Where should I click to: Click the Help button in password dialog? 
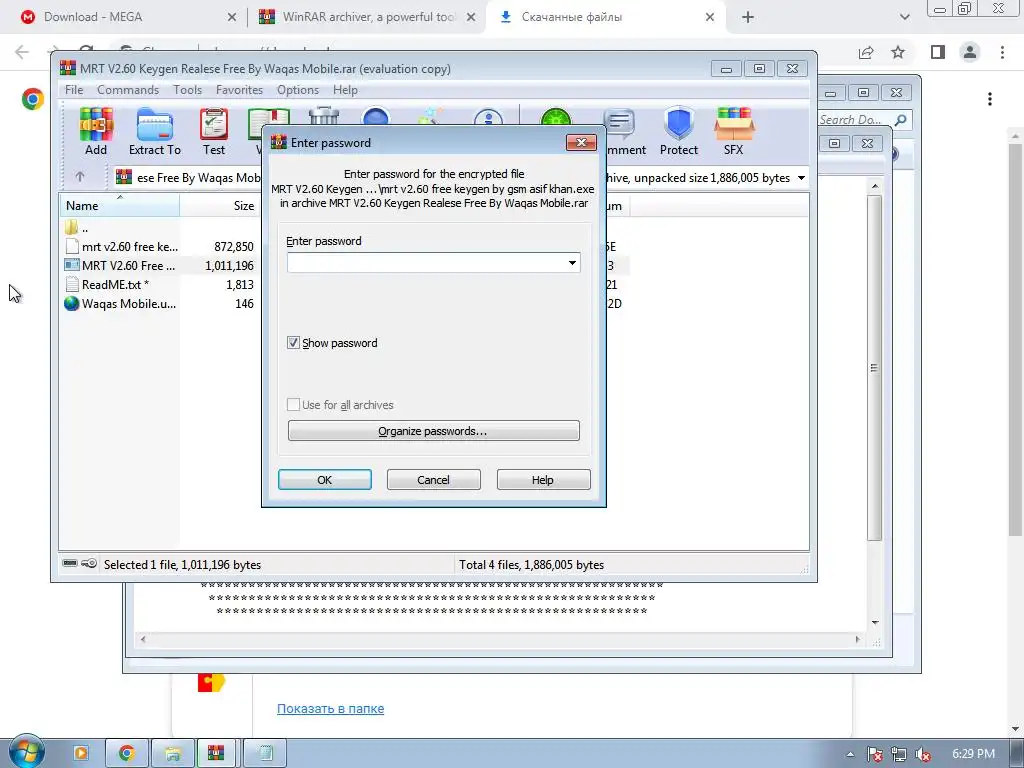[543, 480]
